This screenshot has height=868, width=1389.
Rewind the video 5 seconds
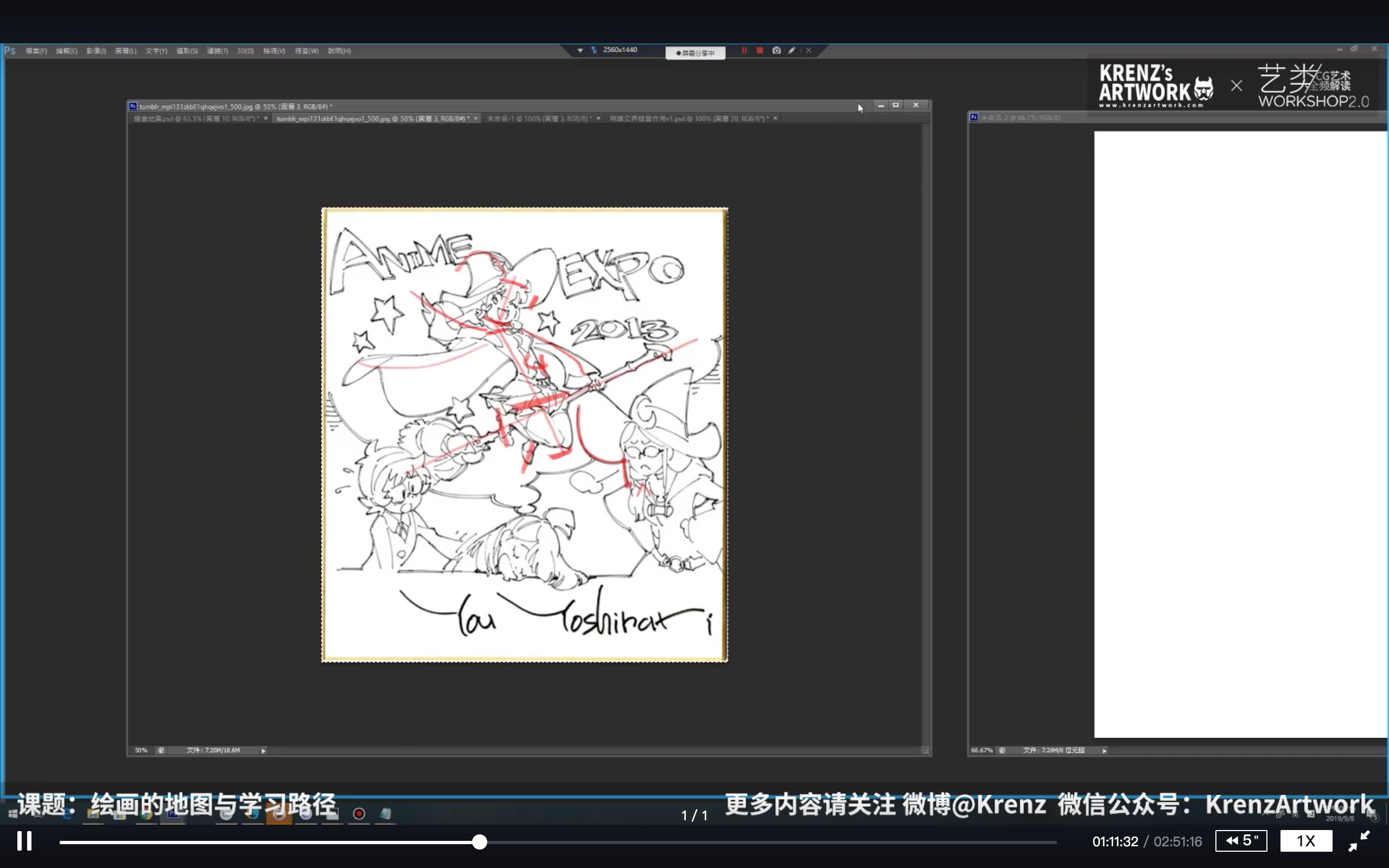(1241, 841)
